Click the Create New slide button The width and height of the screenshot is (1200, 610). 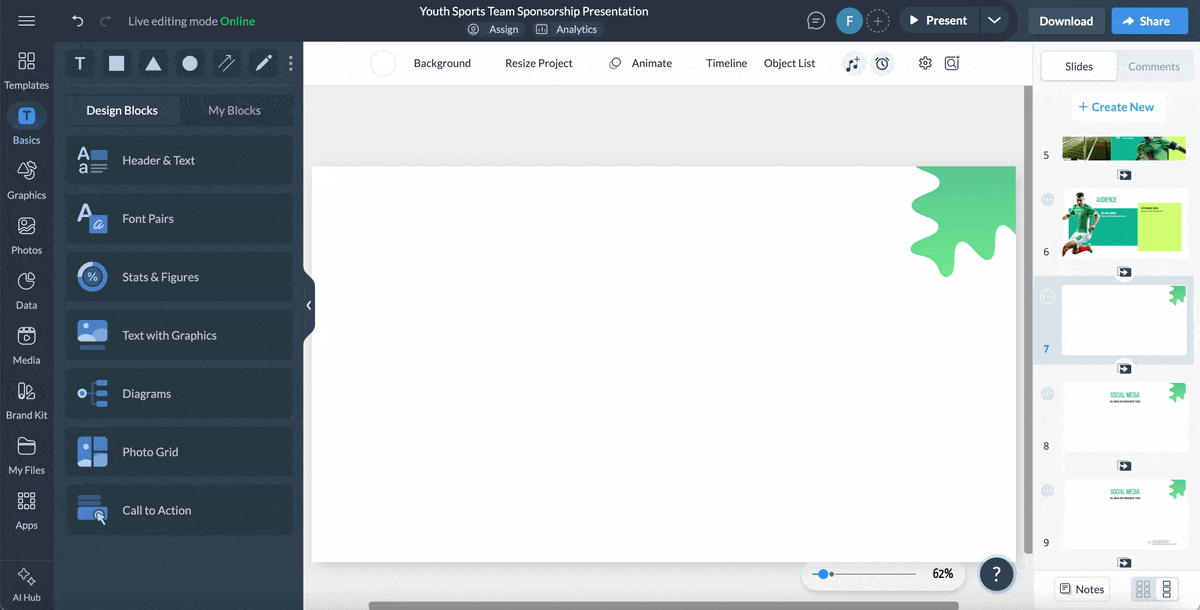[x=1118, y=107]
